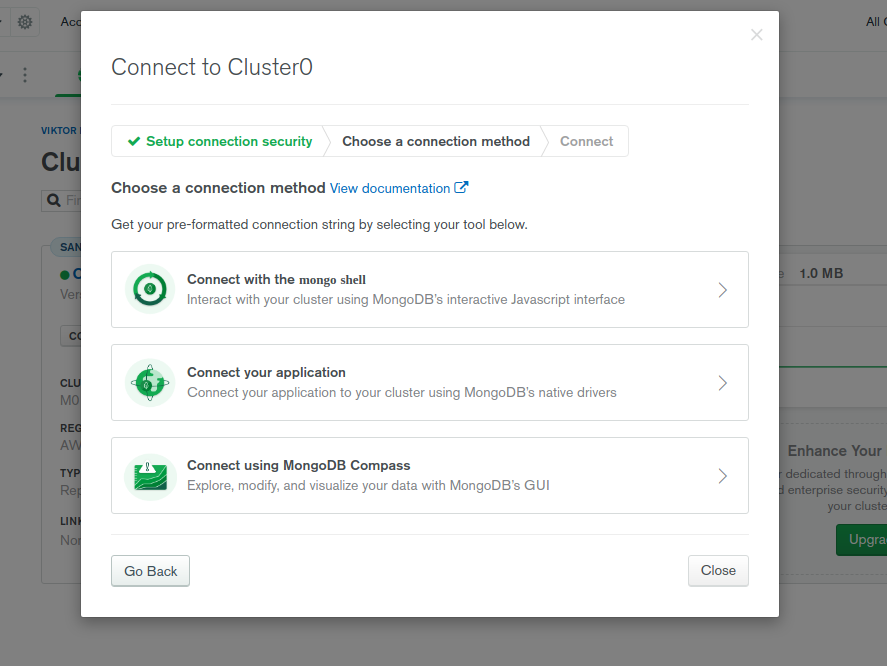Screen dimensions: 887x666
Task: Click the green checkmark on Setup connection security
Action: tap(134, 142)
